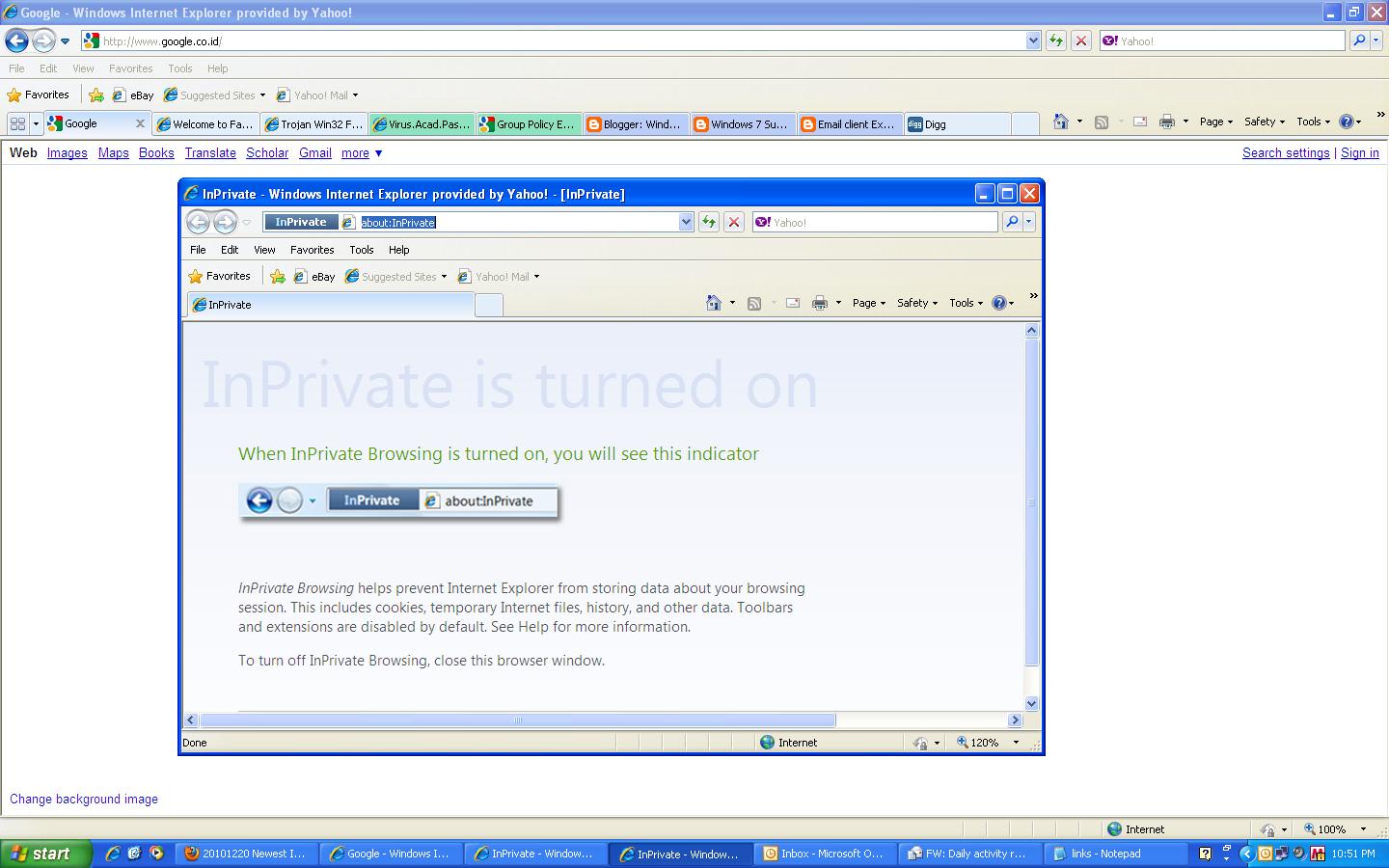Click the Read Mail icon in InPrivate toolbar
This screenshot has width=1389, height=868.
(x=793, y=302)
